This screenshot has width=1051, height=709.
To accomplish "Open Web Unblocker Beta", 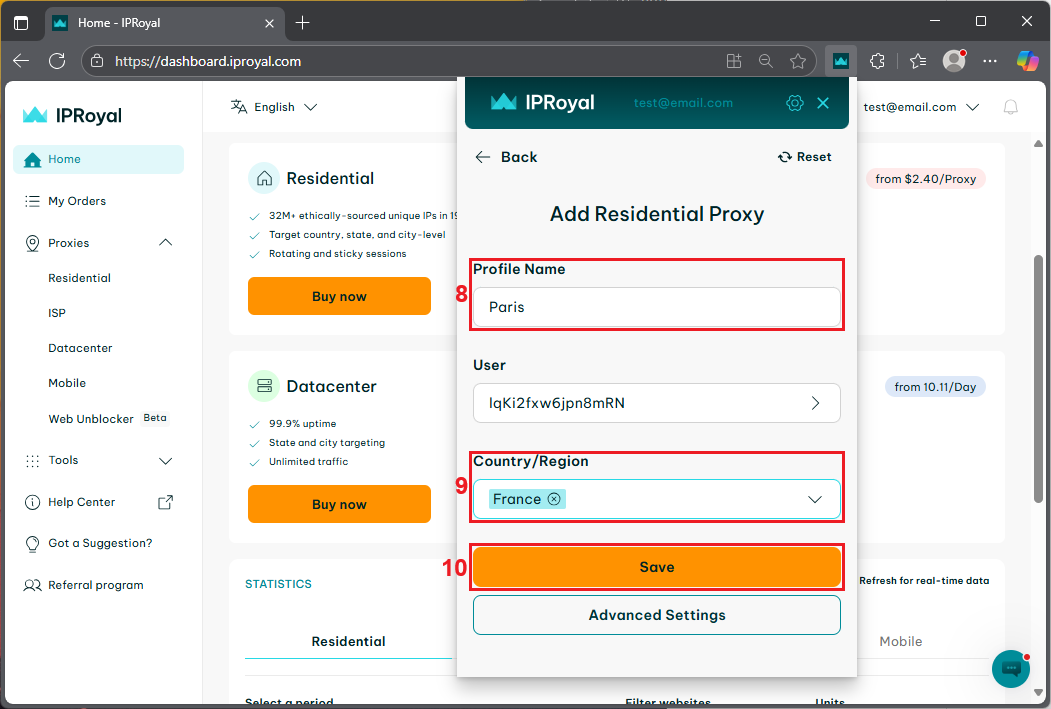I will [108, 419].
